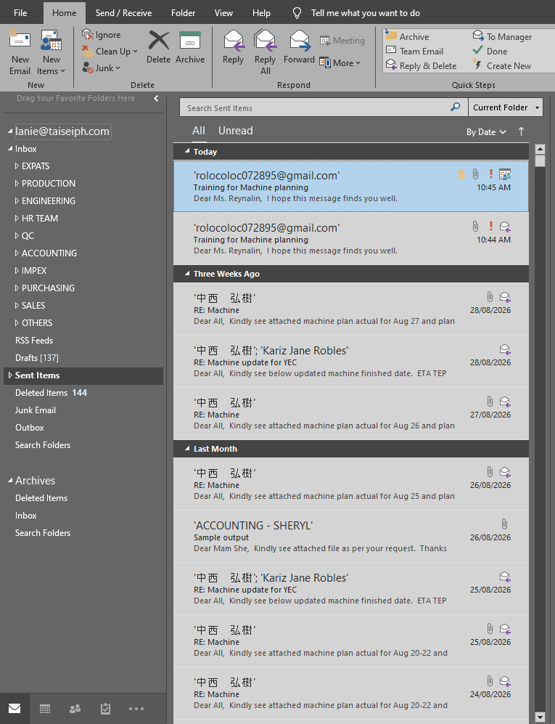Forward the selected email
555x724 pixels.
tap(299, 47)
